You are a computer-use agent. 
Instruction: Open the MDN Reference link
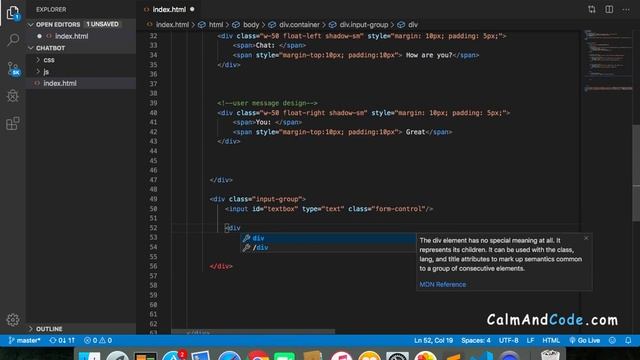[442, 284]
